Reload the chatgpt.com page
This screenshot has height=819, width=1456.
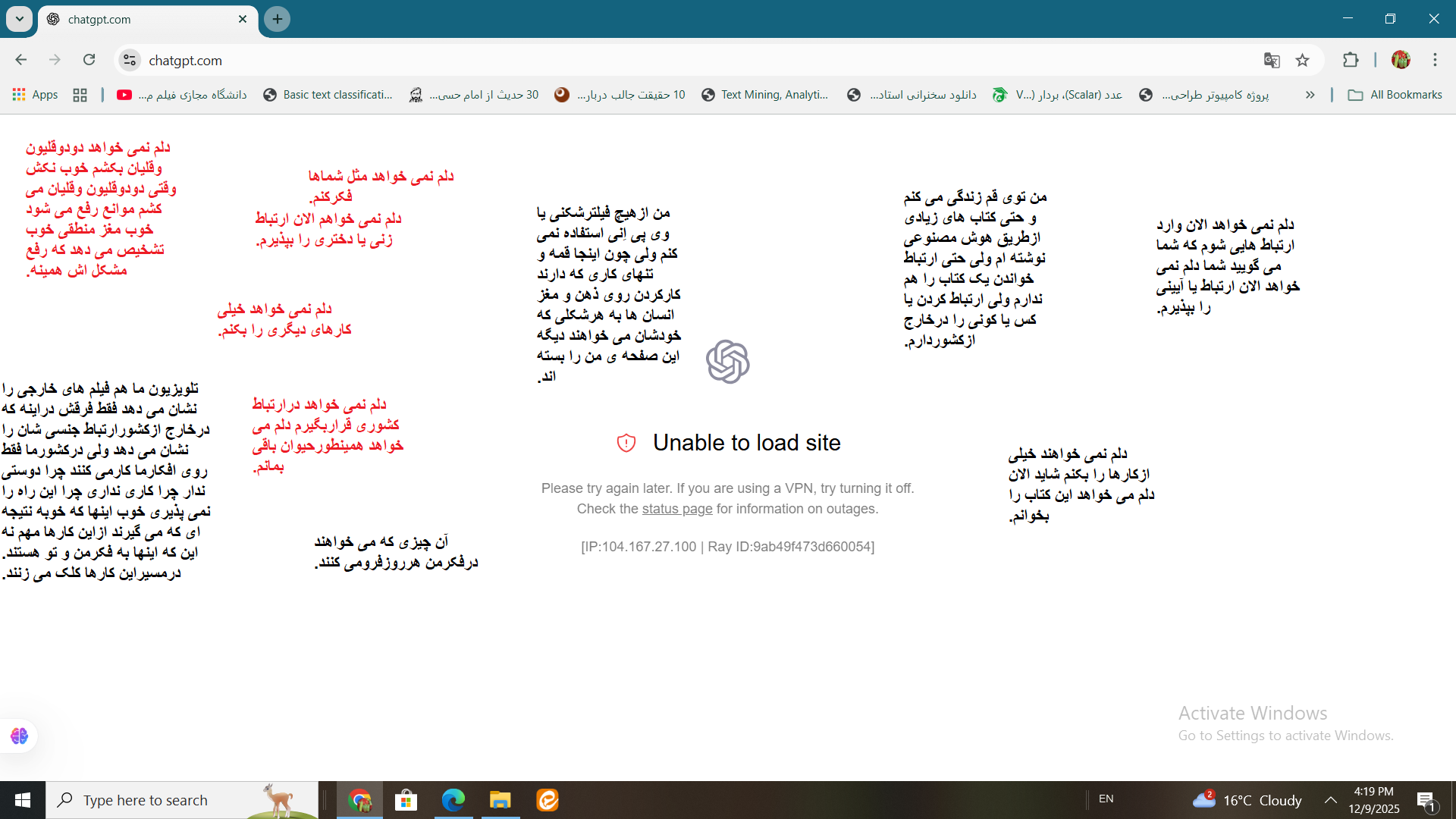coord(89,60)
